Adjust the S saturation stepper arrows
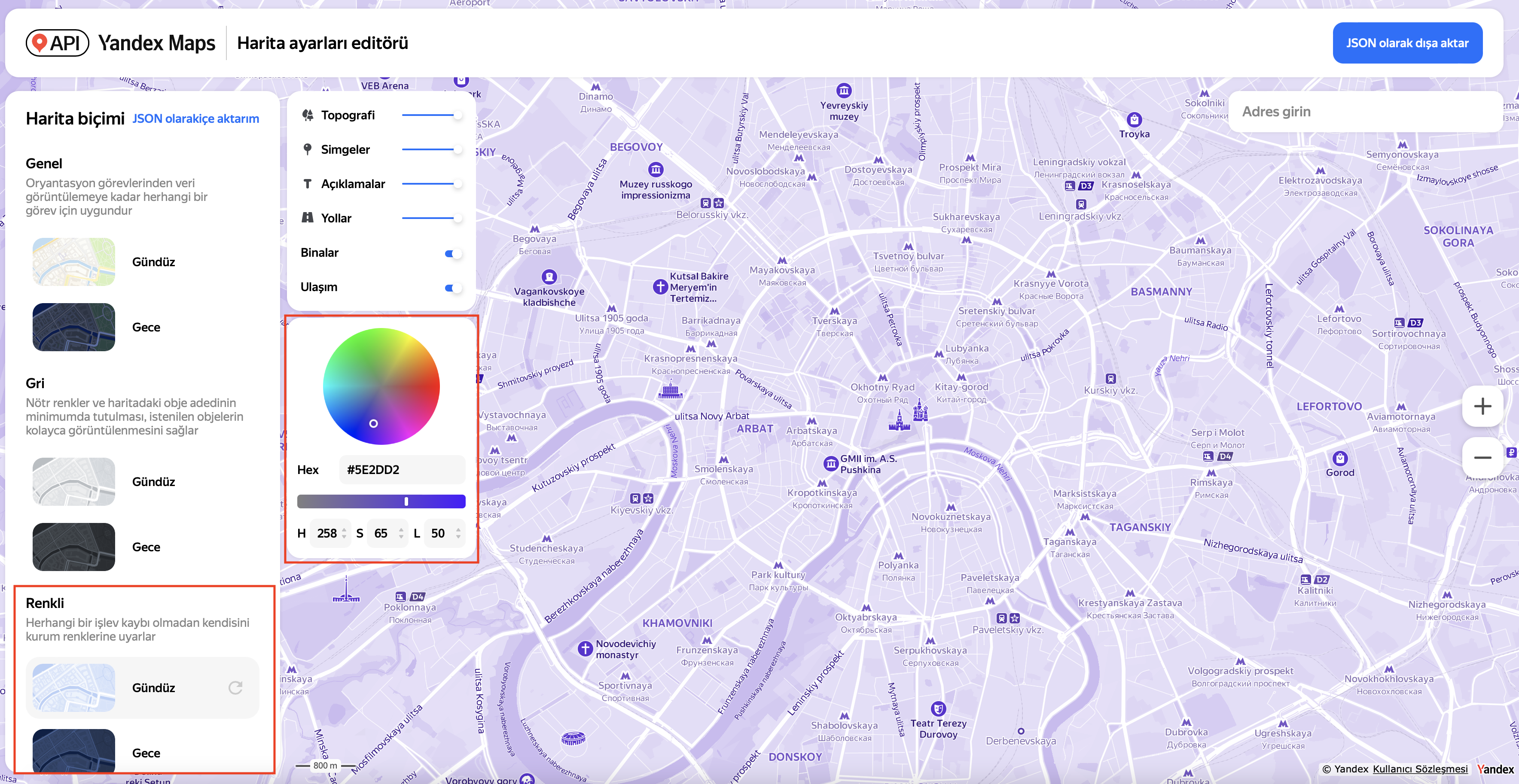1519x784 pixels. coord(401,533)
